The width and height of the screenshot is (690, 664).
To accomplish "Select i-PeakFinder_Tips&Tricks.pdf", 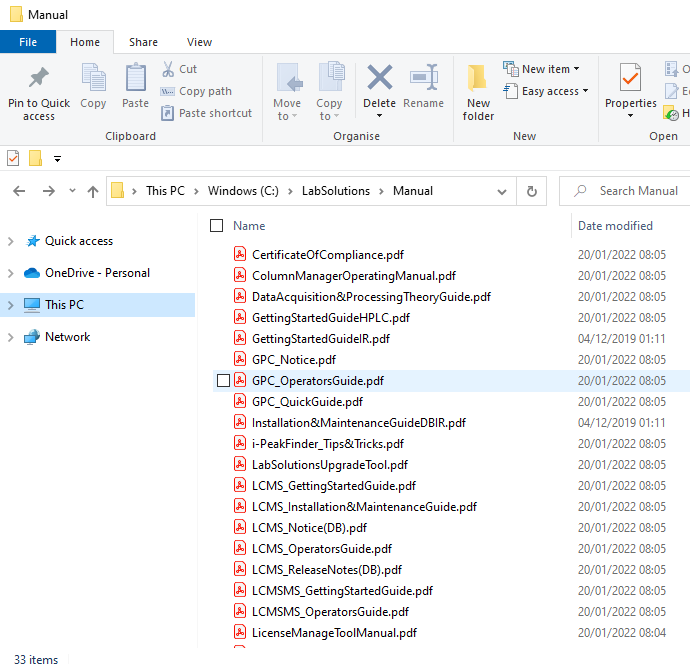I will point(328,444).
